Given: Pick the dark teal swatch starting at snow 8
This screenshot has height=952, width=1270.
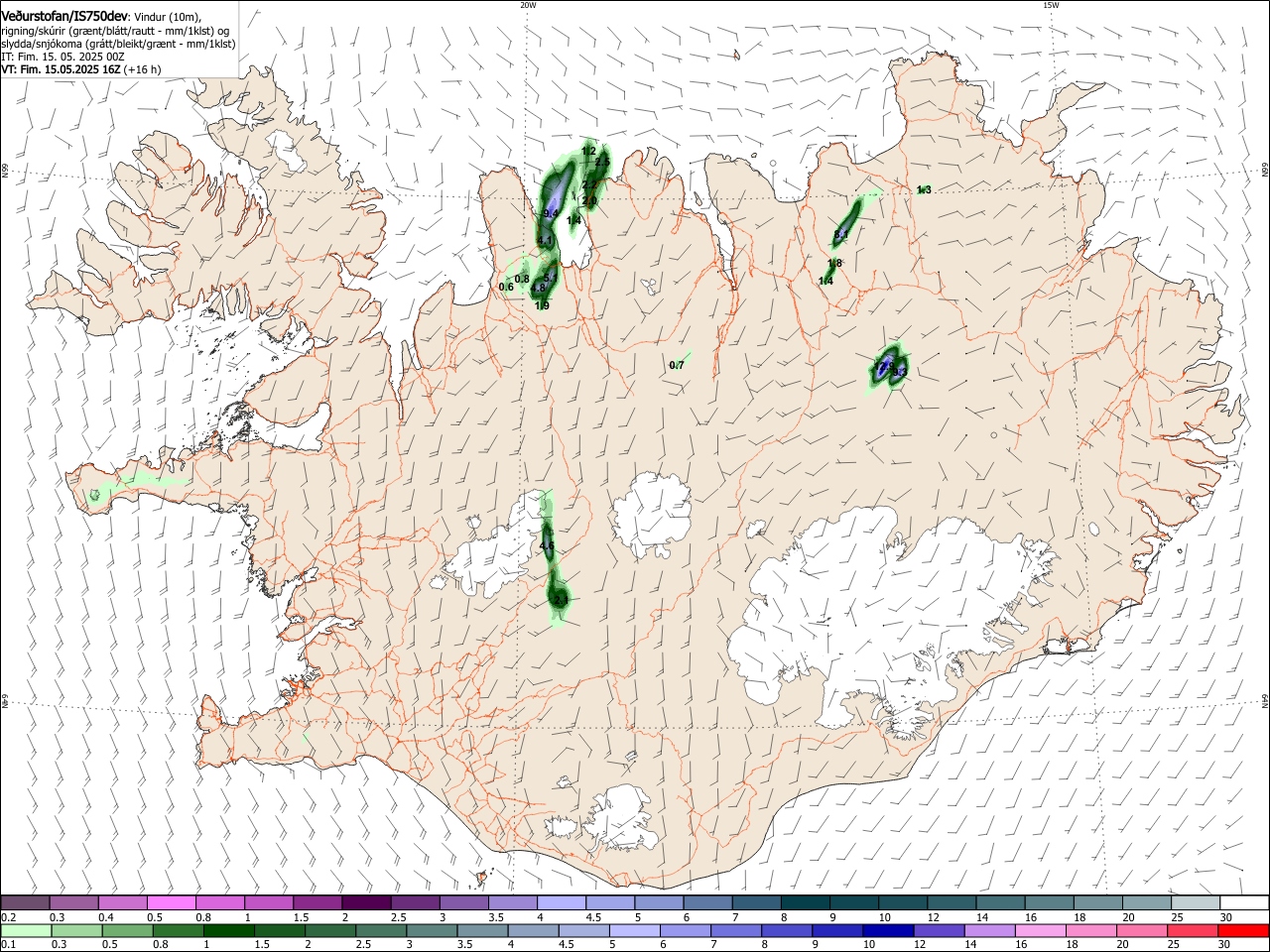Looking at the screenshot, I should pyautogui.click(x=804, y=903).
